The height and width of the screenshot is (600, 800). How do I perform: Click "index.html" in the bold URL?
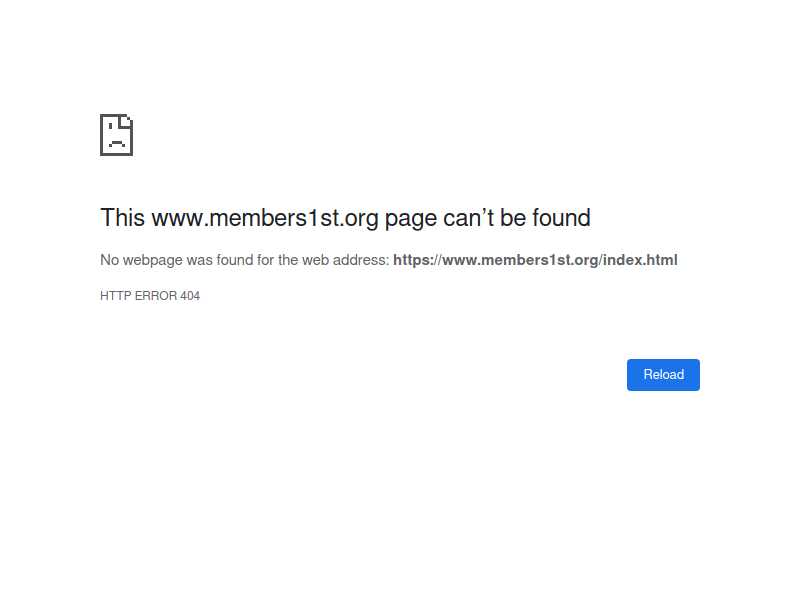pos(640,260)
